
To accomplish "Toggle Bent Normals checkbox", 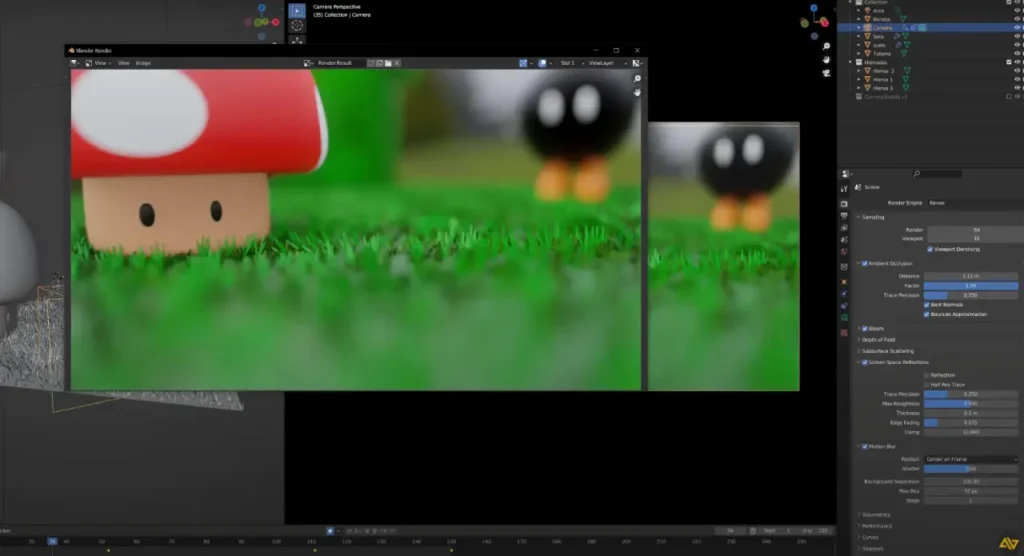I will click(927, 305).
